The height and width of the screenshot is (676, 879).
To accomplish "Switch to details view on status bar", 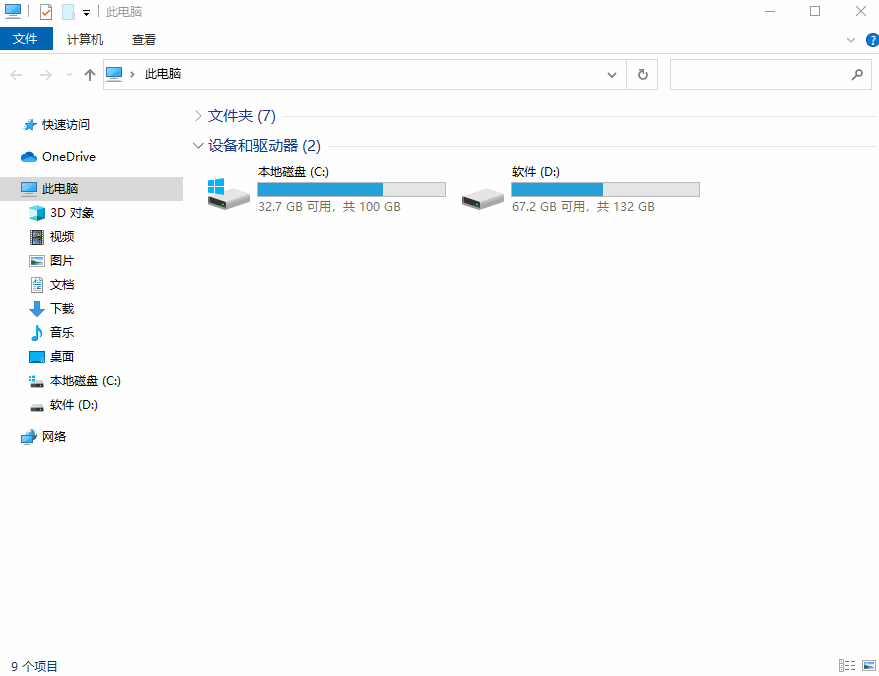I will click(847, 665).
